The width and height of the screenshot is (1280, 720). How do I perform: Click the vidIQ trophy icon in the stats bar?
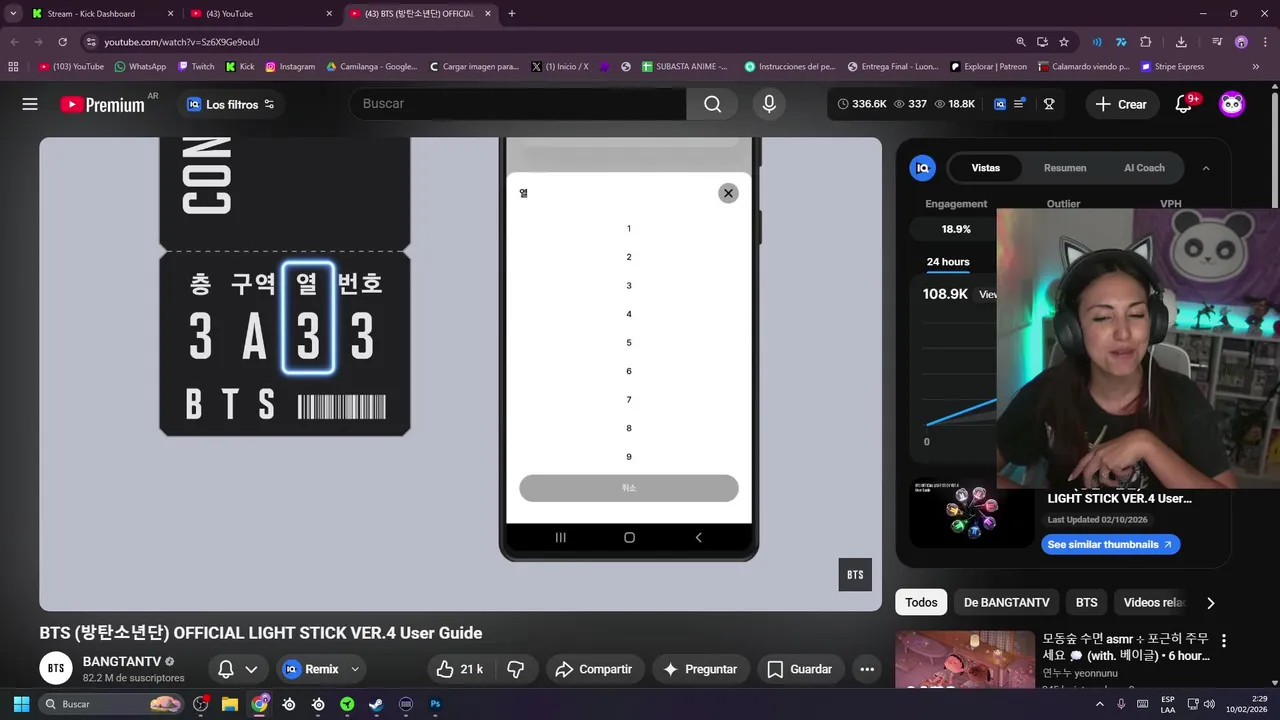(1049, 104)
